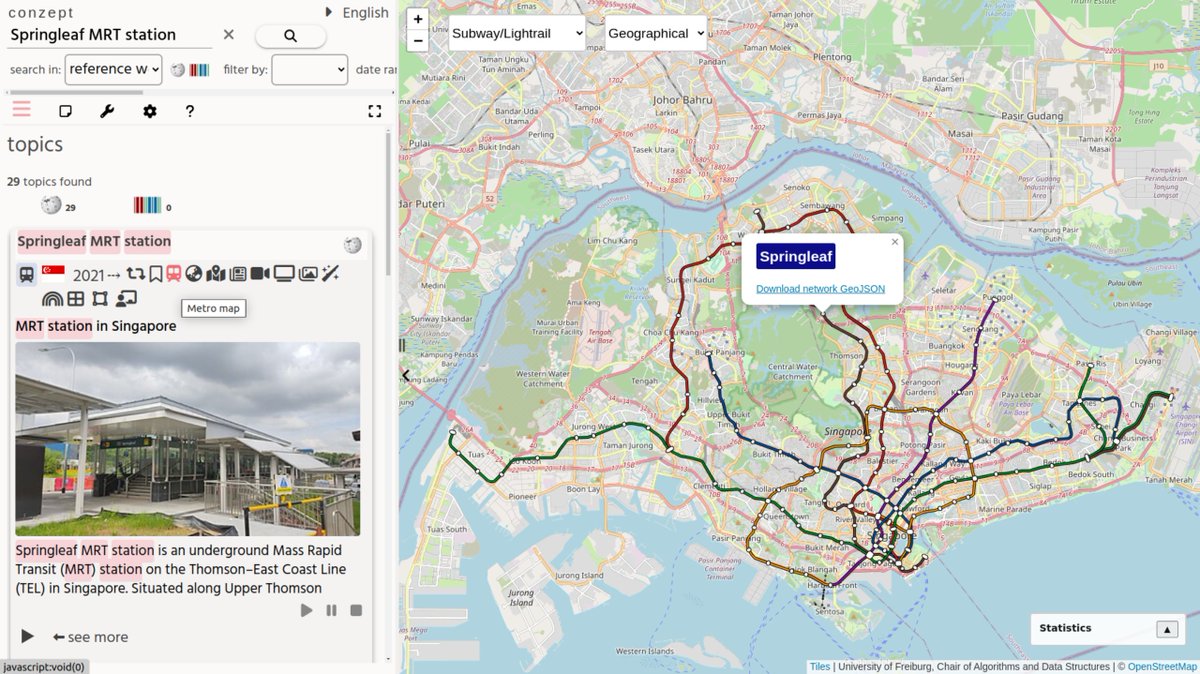The width and height of the screenshot is (1200, 674).
Task: Click the Springleaf label in map popup
Action: [x=796, y=256]
